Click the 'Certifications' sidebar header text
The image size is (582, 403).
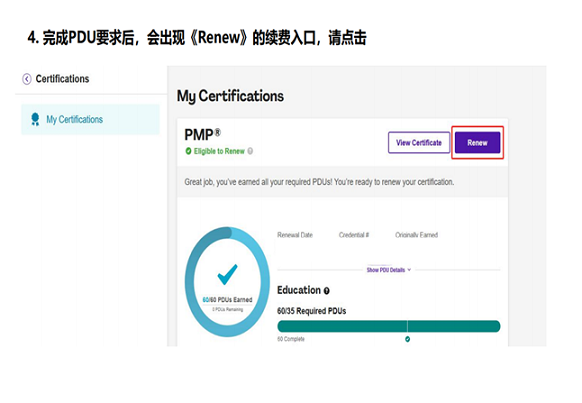point(62,79)
